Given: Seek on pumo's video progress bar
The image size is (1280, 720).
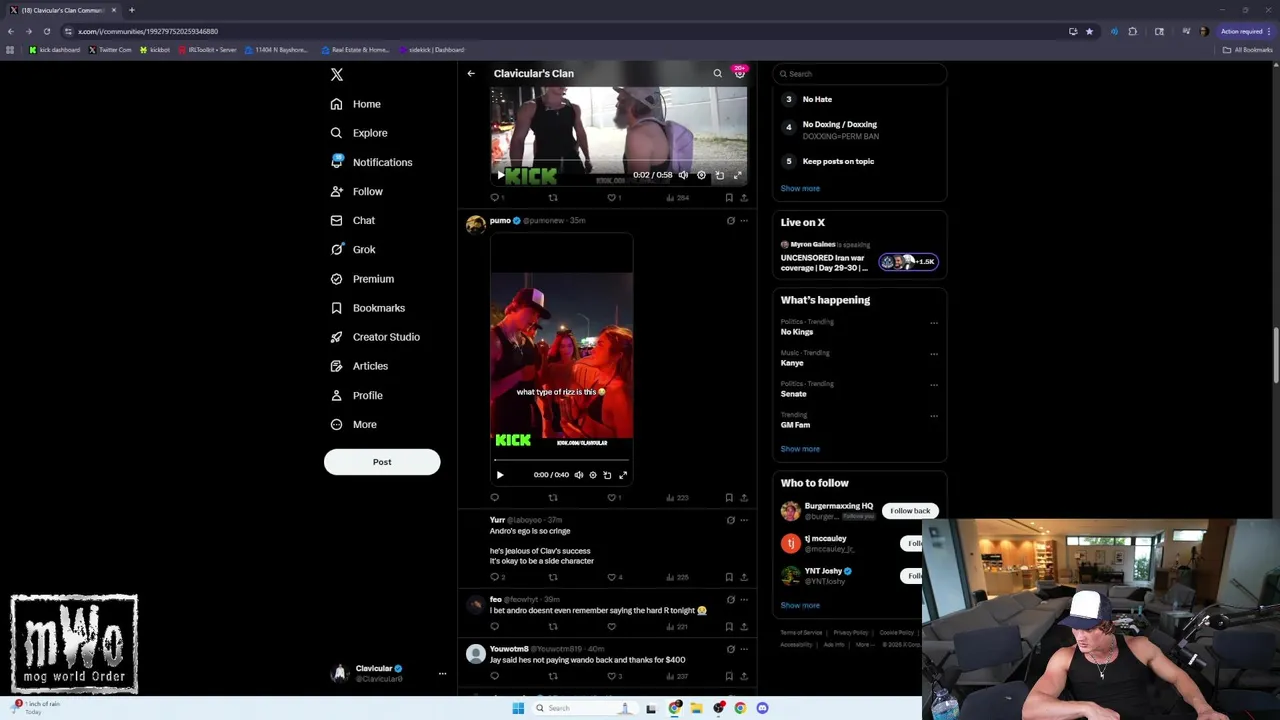Looking at the screenshot, I should tap(561, 460).
